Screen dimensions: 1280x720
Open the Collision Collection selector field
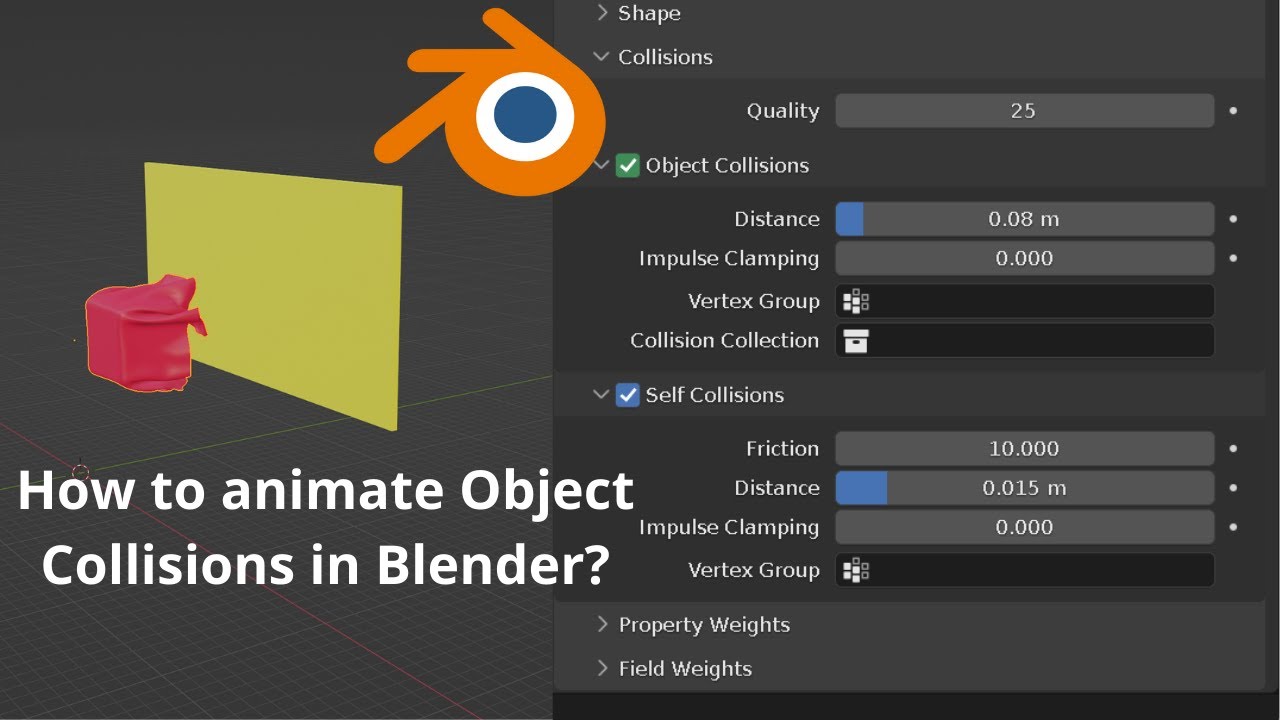click(1024, 340)
